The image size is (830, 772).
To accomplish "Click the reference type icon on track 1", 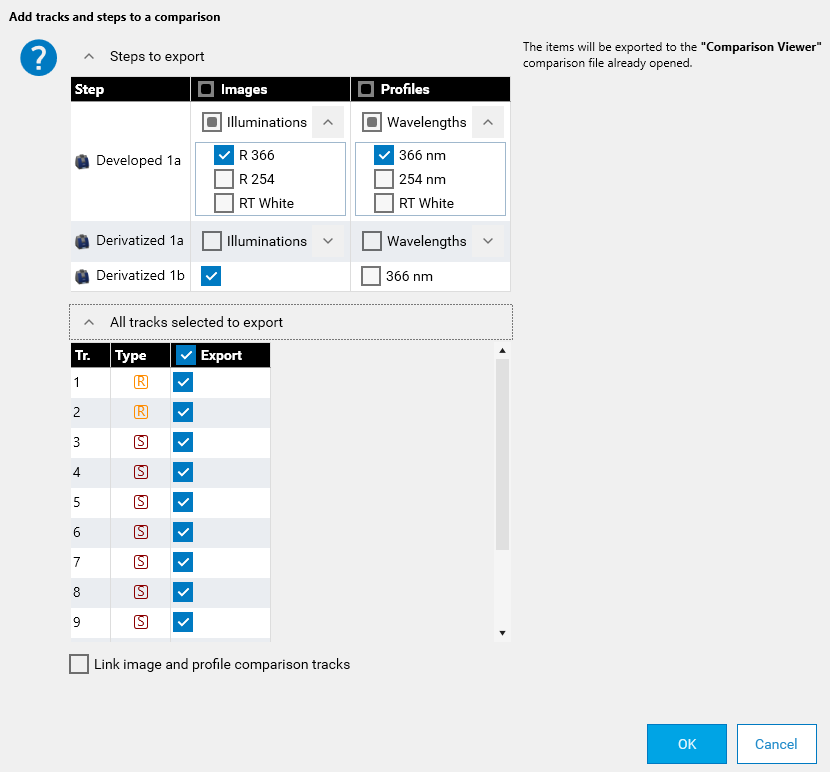I will (141, 382).
